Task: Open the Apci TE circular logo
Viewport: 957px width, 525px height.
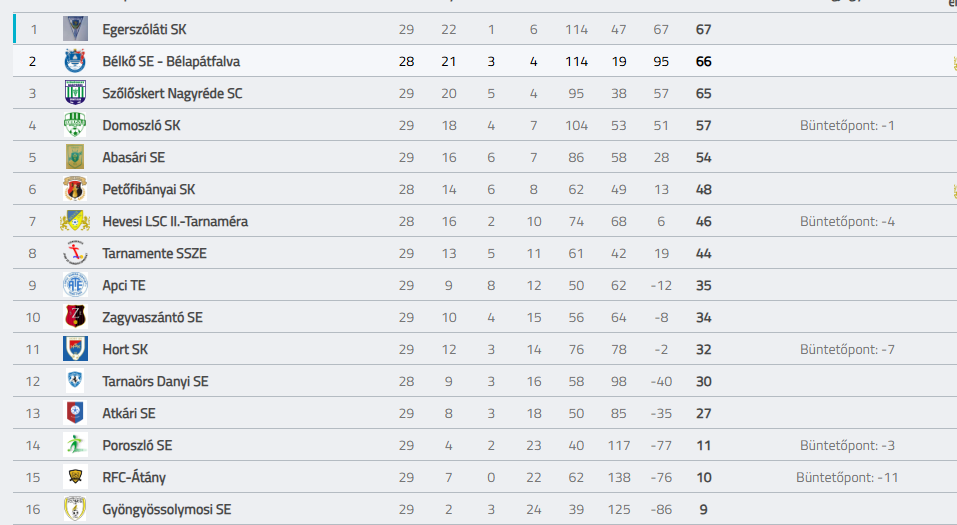Action: pos(75,285)
